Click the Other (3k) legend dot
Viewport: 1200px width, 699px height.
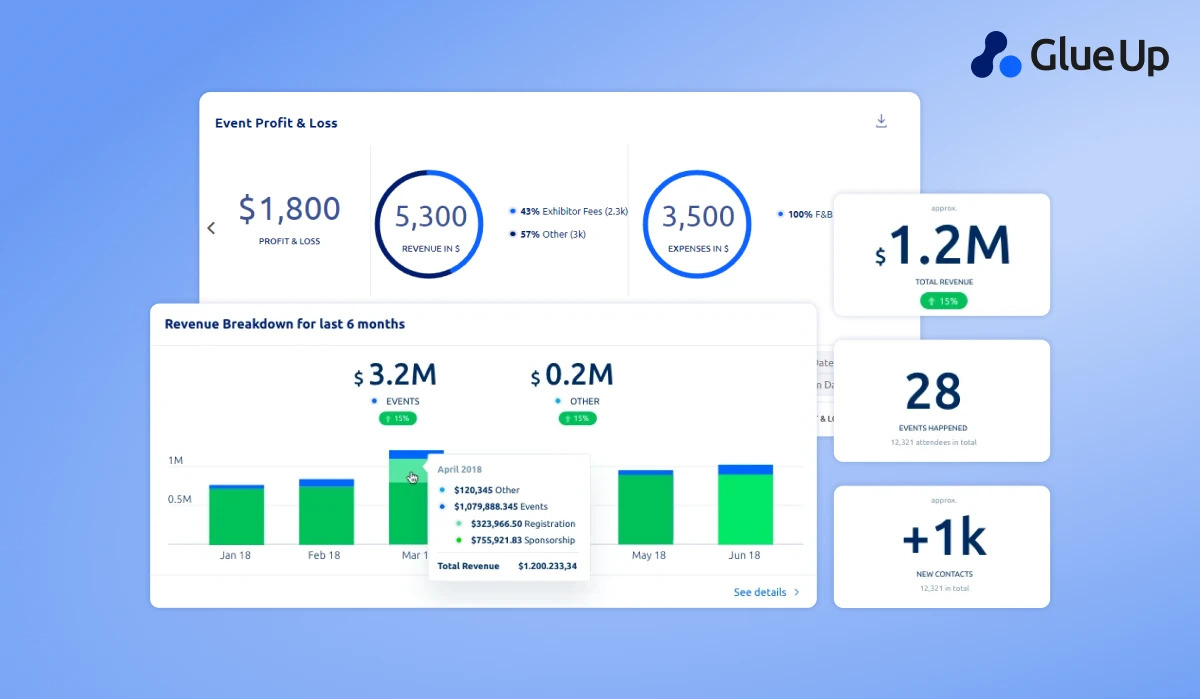click(513, 234)
